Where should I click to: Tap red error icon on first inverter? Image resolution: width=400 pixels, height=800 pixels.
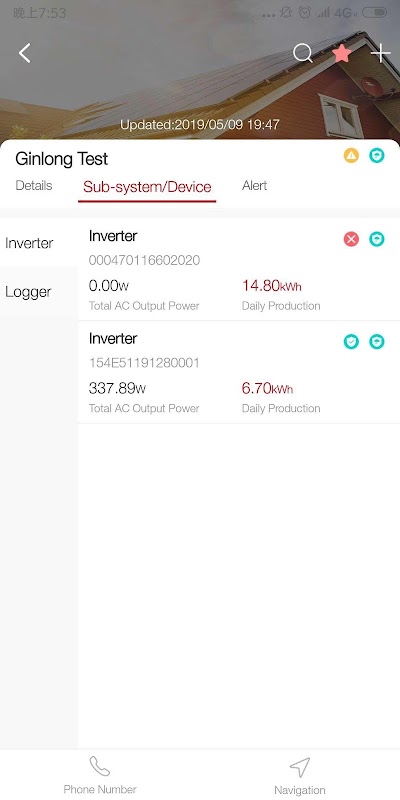(x=351, y=239)
